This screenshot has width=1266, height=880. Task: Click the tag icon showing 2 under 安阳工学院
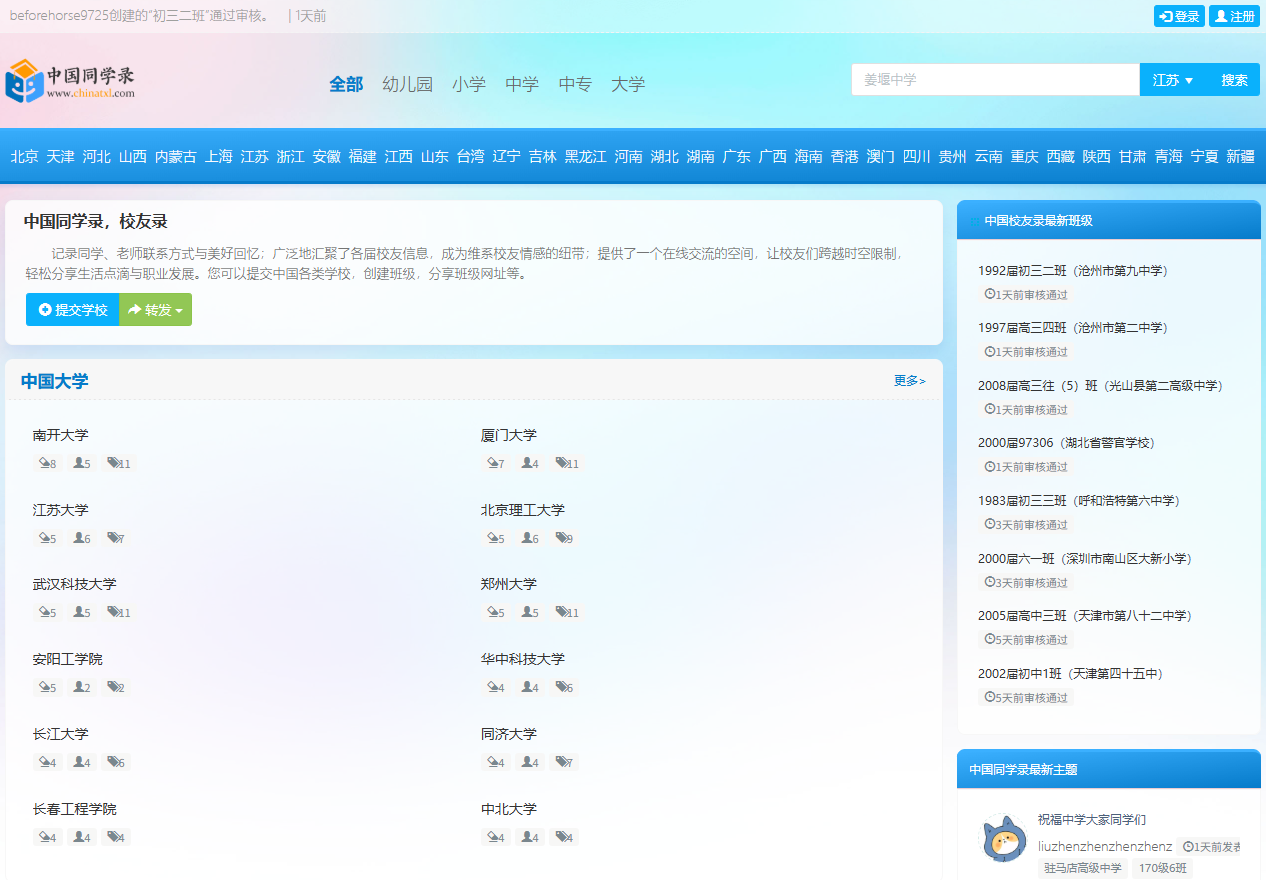click(x=112, y=687)
